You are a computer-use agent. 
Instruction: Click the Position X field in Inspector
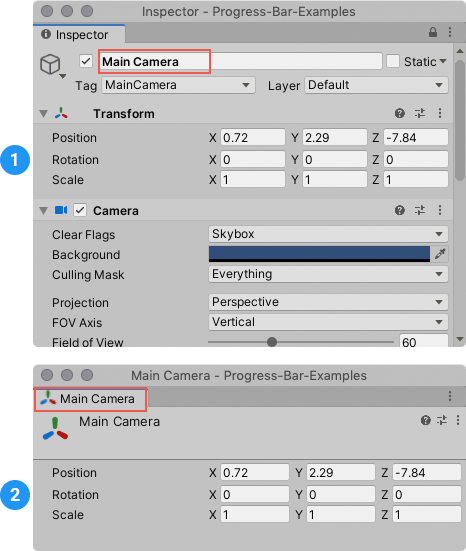[253, 137]
